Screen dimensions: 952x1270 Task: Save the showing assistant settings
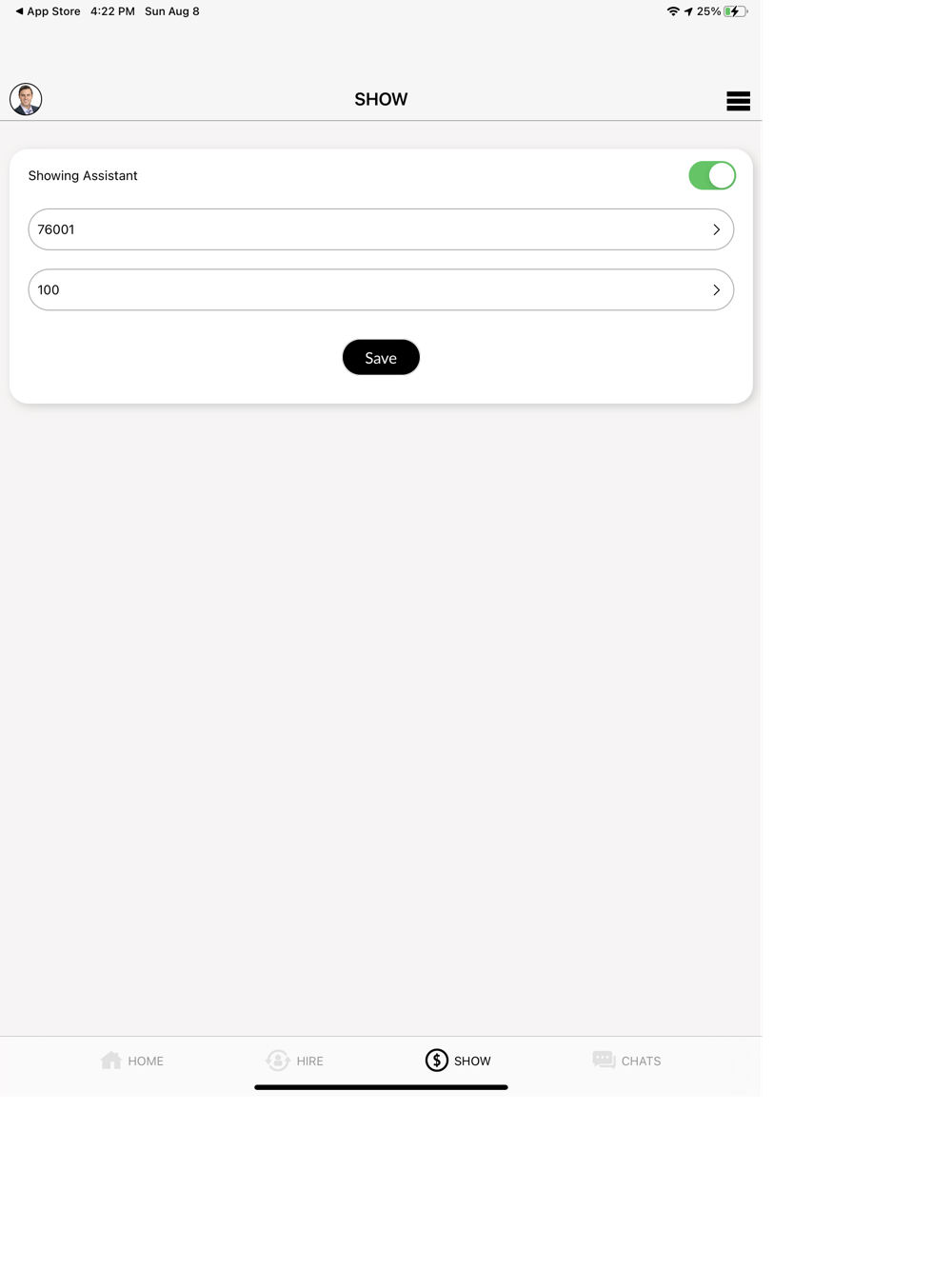381,357
